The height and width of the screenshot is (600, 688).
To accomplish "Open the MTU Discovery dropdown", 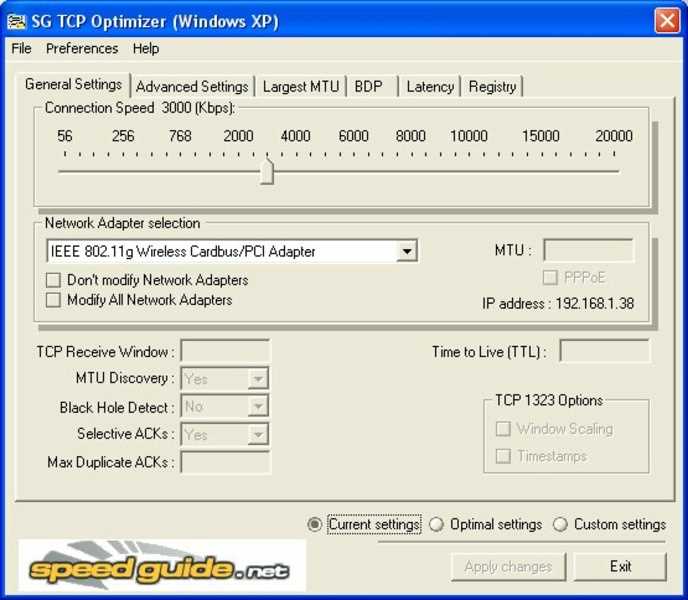I will [258, 379].
